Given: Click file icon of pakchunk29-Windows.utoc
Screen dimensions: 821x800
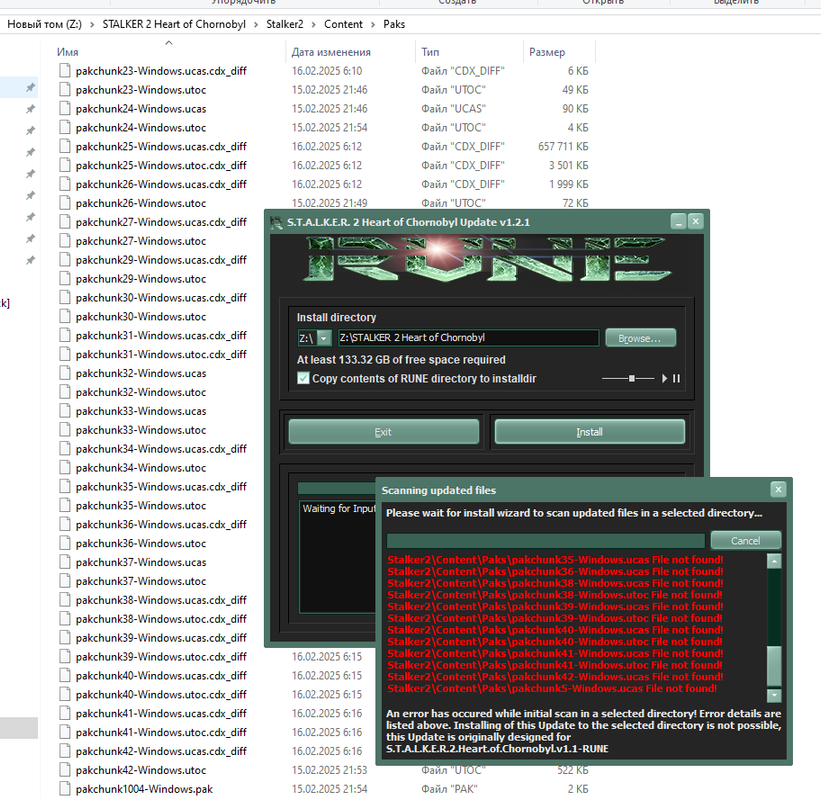Looking at the screenshot, I should [65, 279].
